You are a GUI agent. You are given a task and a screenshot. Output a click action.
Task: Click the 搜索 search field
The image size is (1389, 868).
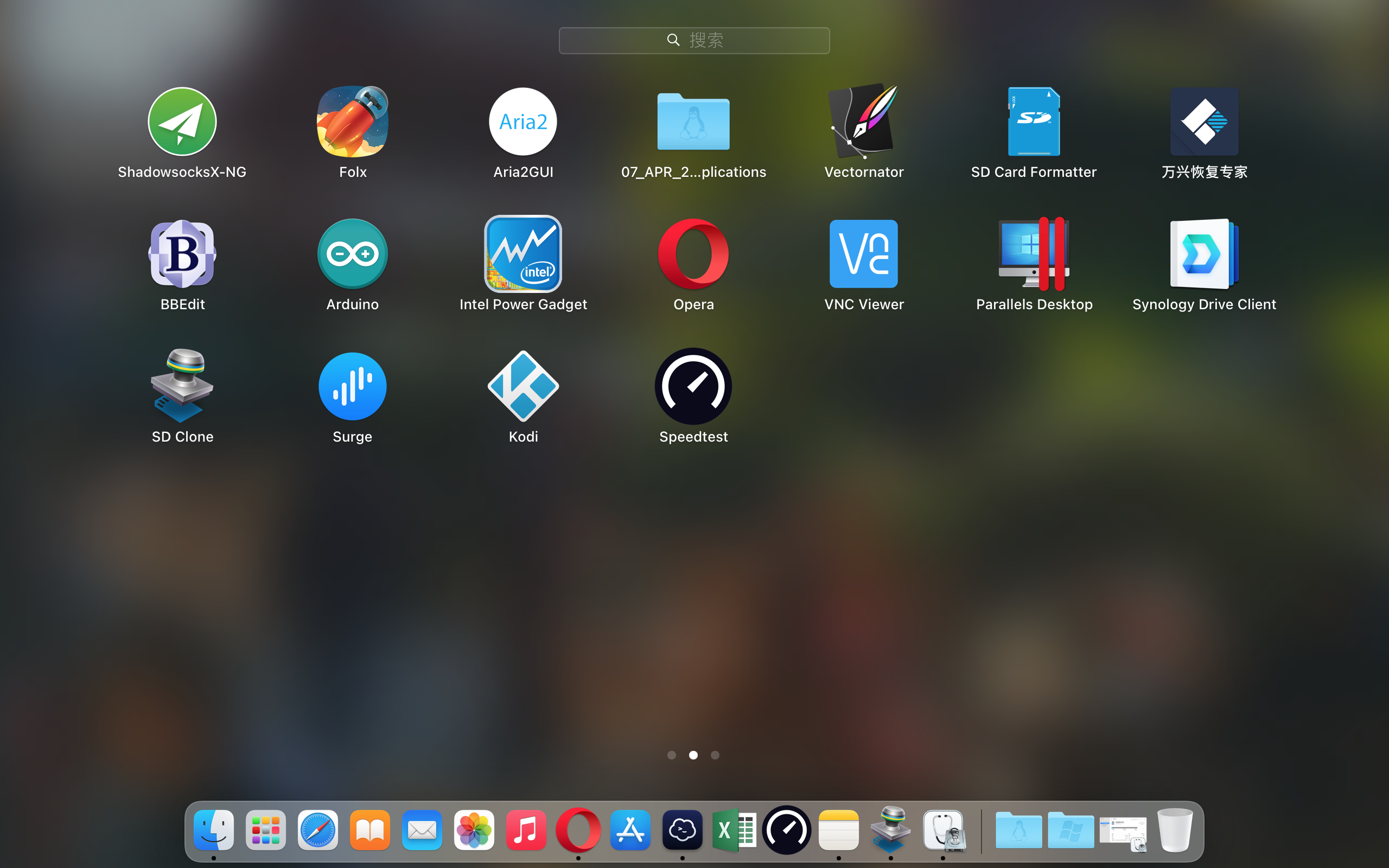694,40
